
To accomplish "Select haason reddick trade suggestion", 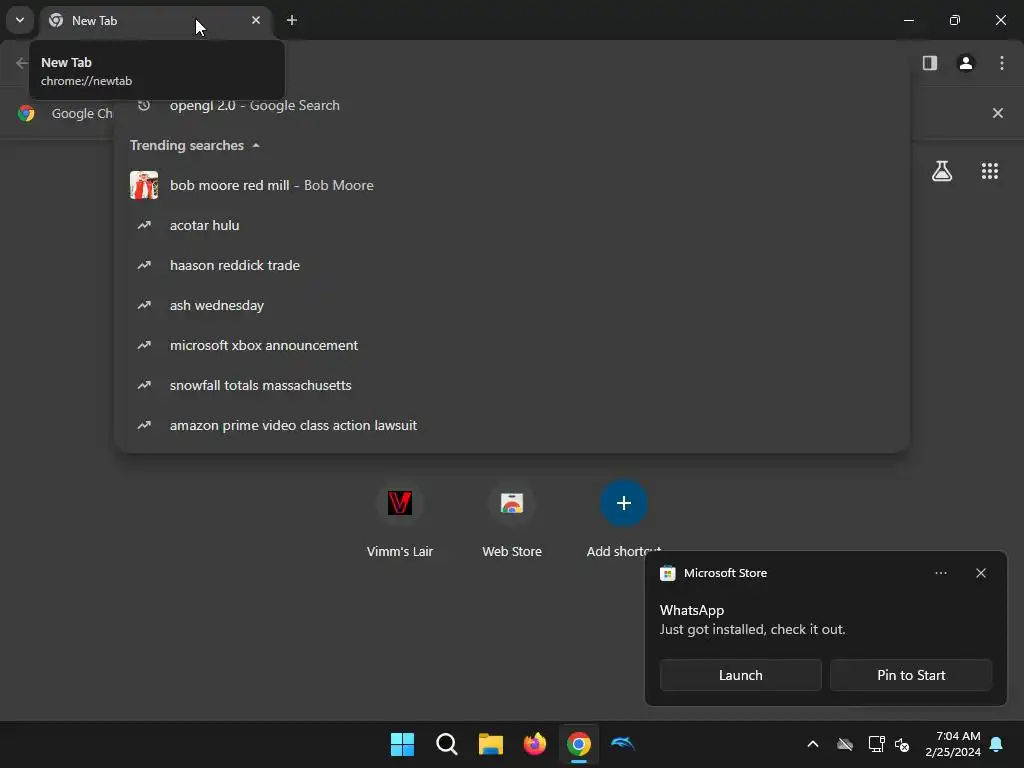I will pos(512,265).
